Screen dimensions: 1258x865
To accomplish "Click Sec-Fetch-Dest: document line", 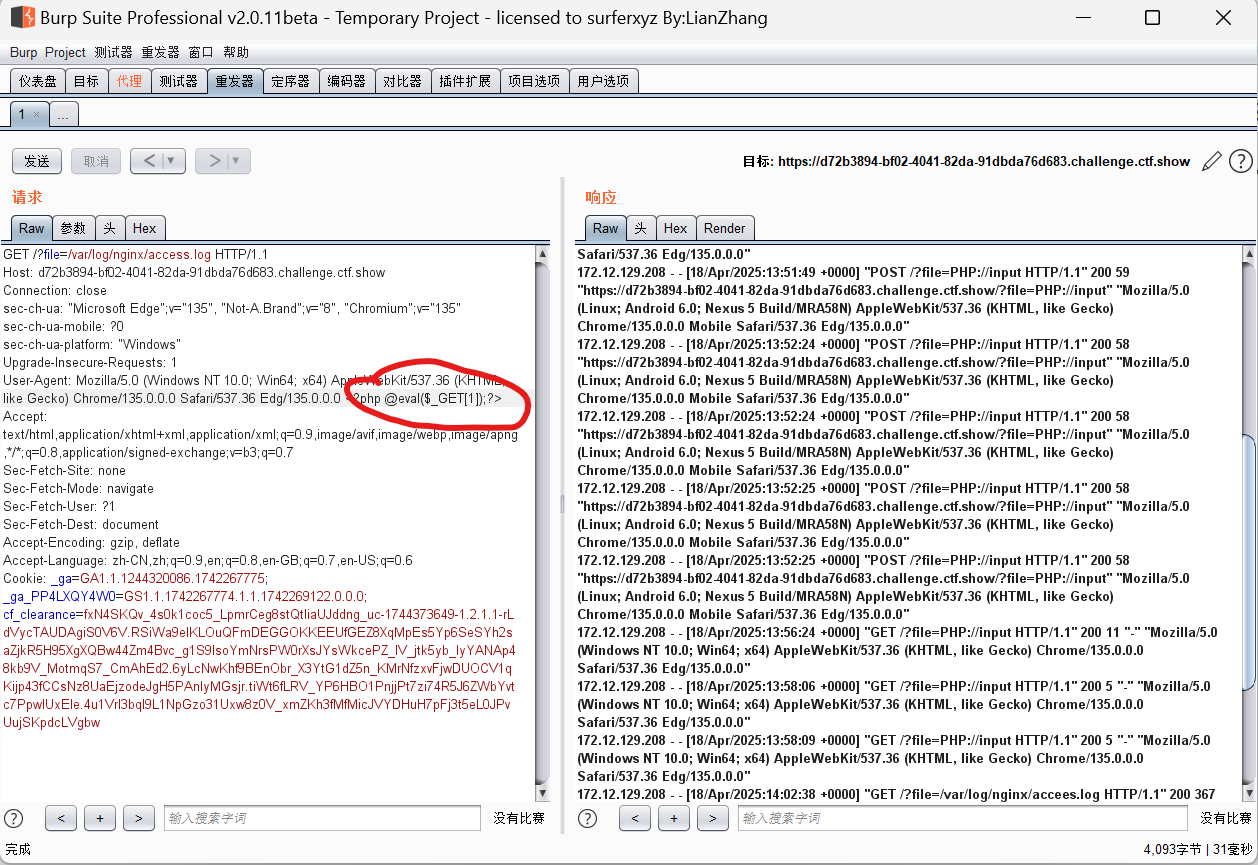I will tap(81, 524).
